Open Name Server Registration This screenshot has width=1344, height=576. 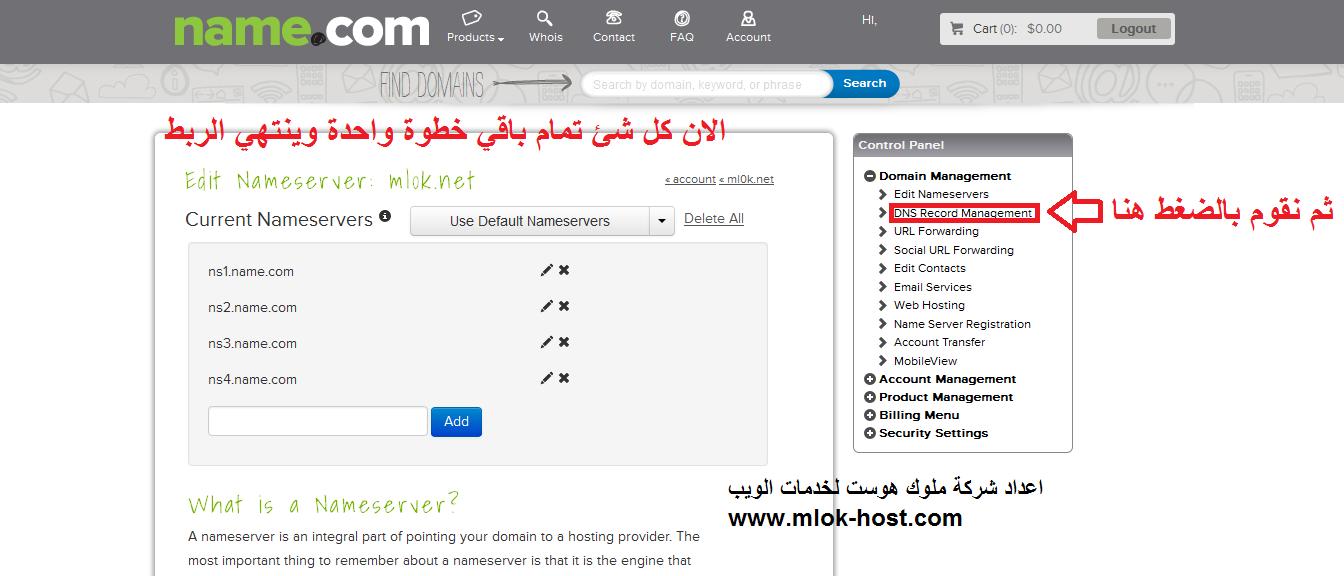(962, 324)
